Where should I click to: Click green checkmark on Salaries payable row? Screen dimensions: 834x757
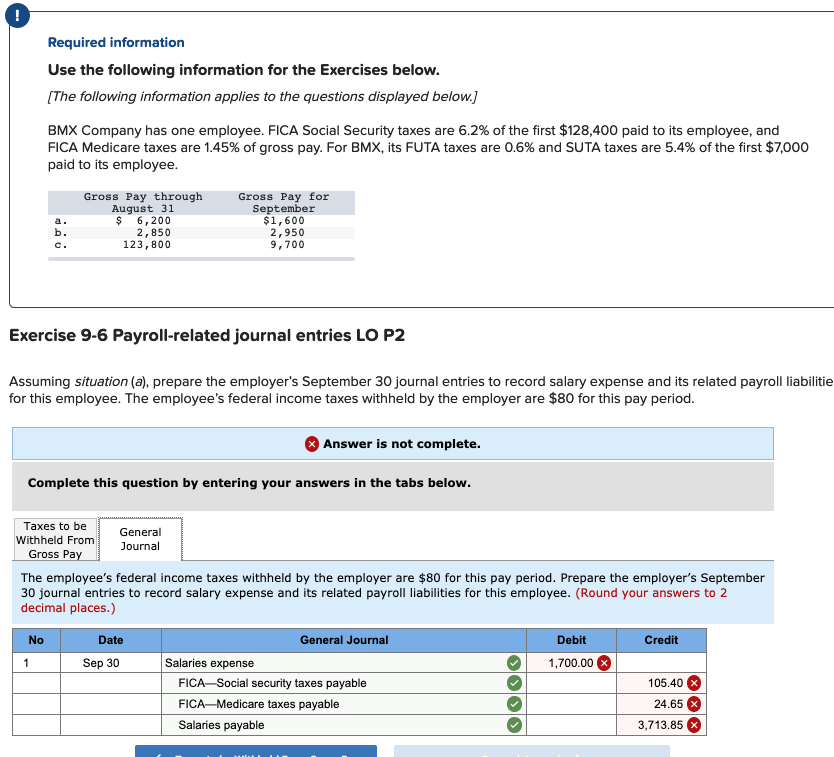pyautogui.click(x=514, y=725)
